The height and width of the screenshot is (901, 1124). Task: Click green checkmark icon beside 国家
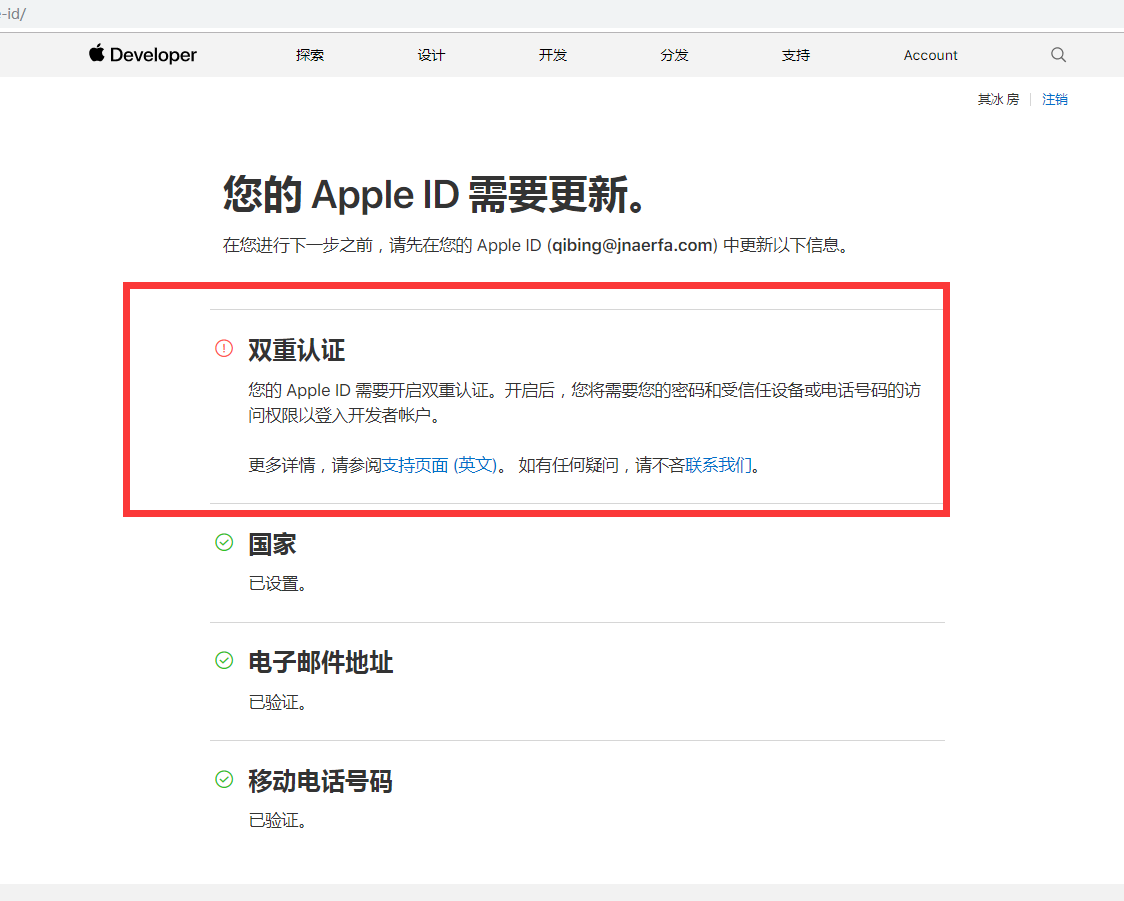tap(224, 543)
